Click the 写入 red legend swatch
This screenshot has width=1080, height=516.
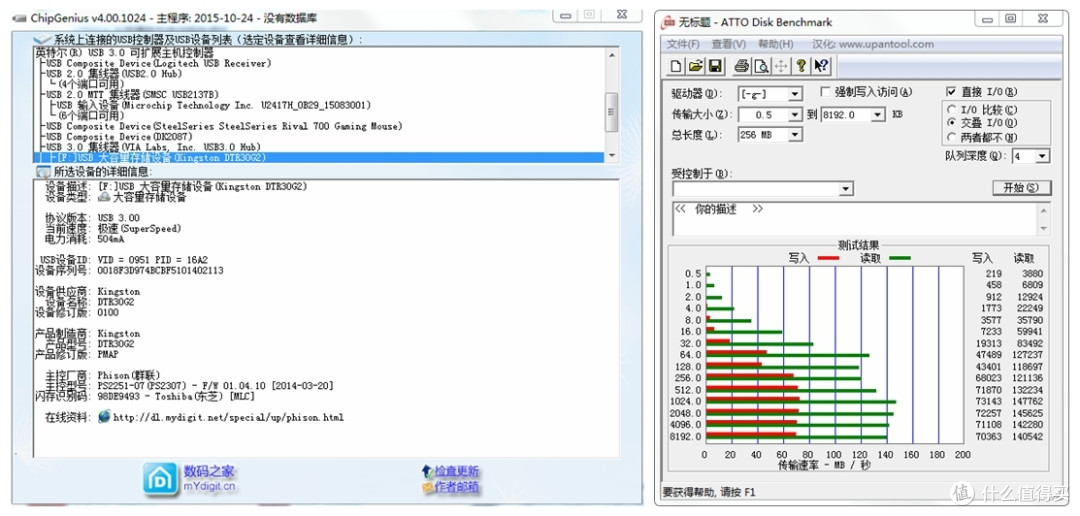[x=829, y=258]
